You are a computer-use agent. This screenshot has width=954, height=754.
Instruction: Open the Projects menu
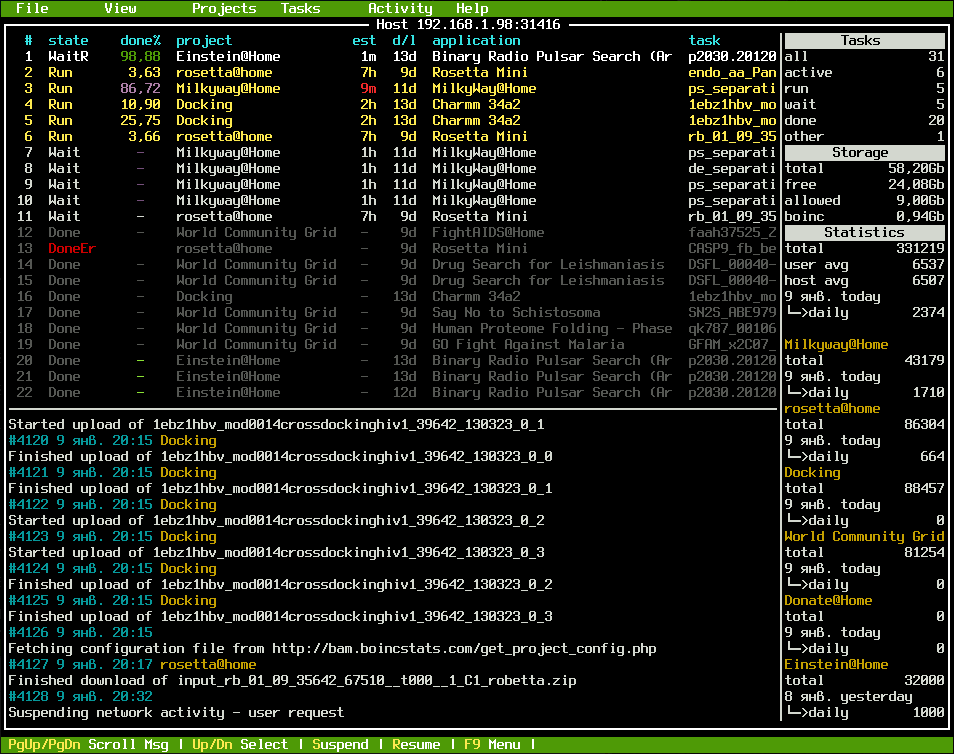coord(224,9)
